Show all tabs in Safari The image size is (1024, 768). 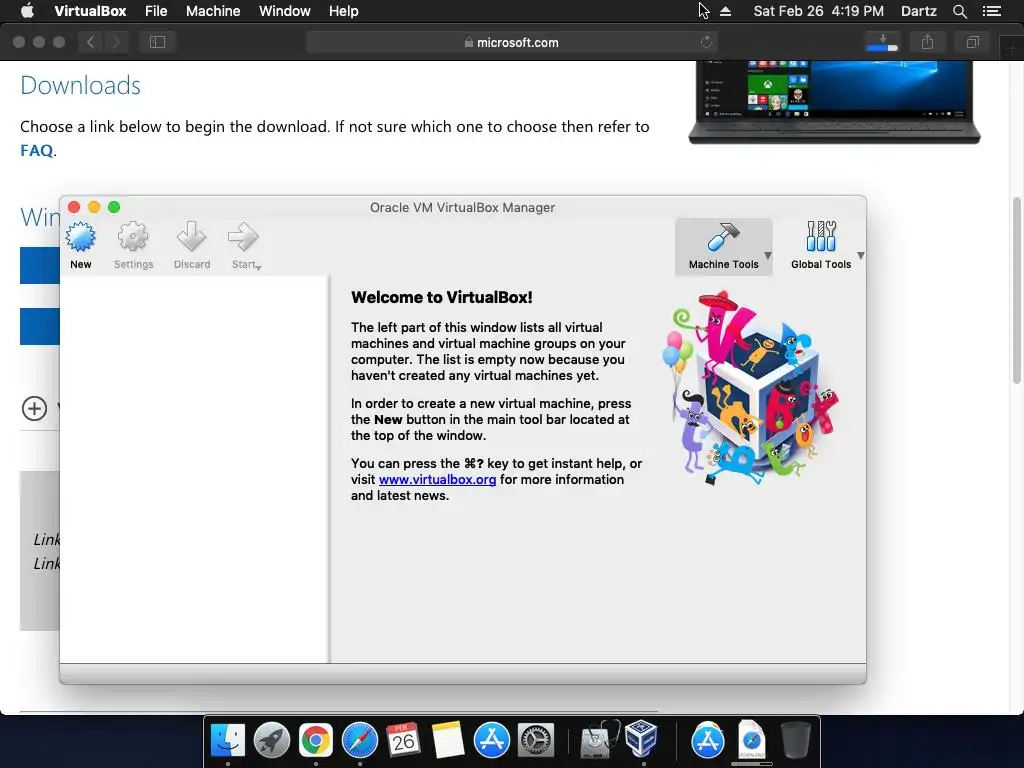[972, 42]
